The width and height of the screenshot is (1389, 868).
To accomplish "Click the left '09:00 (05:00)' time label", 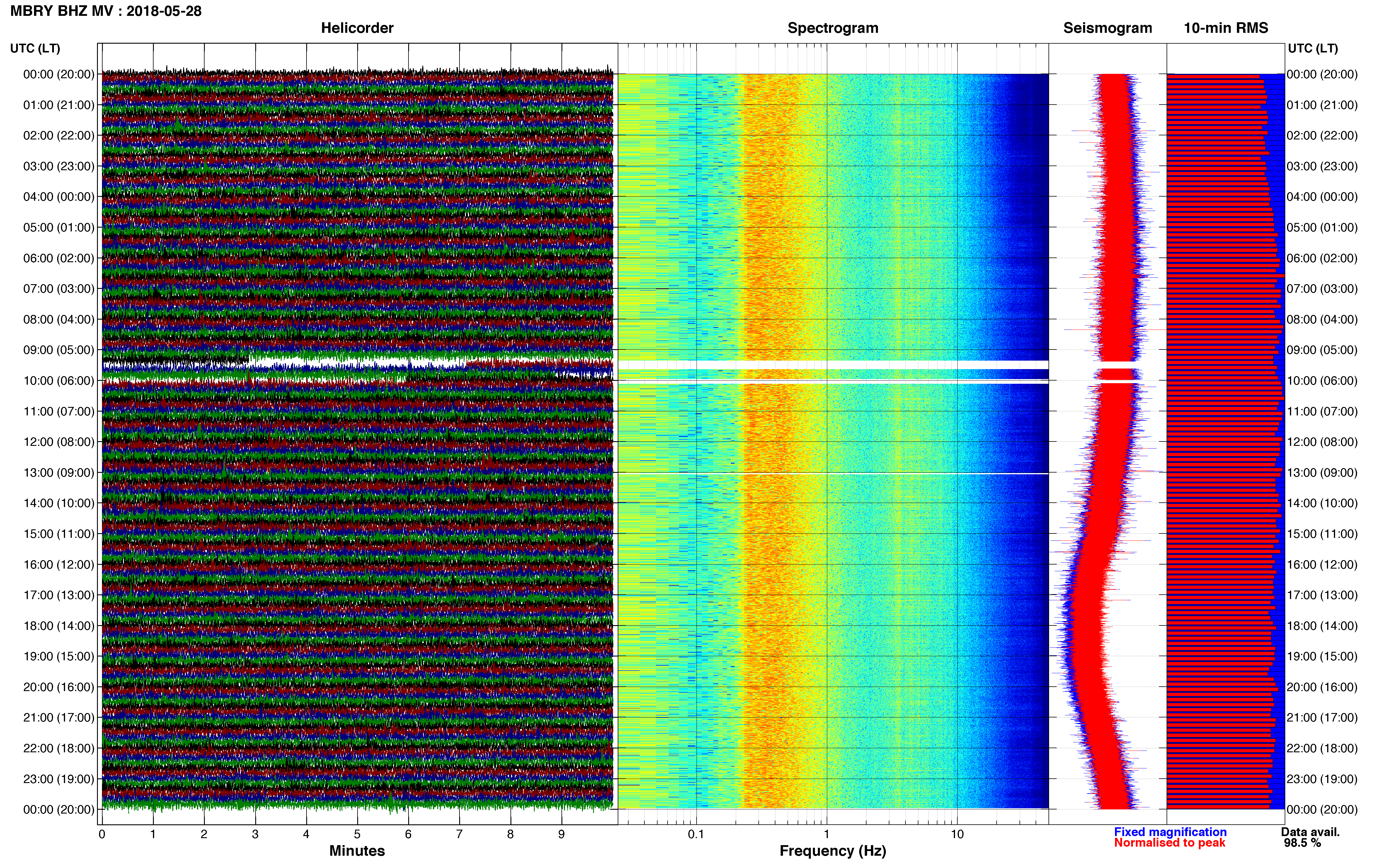I will click(x=59, y=350).
